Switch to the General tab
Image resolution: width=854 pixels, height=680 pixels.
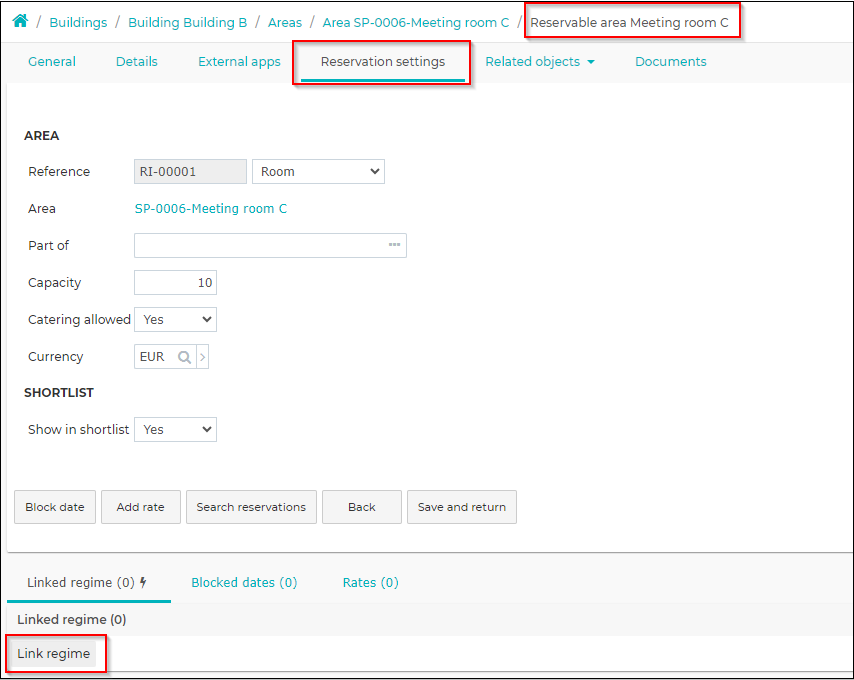point(52,62)
